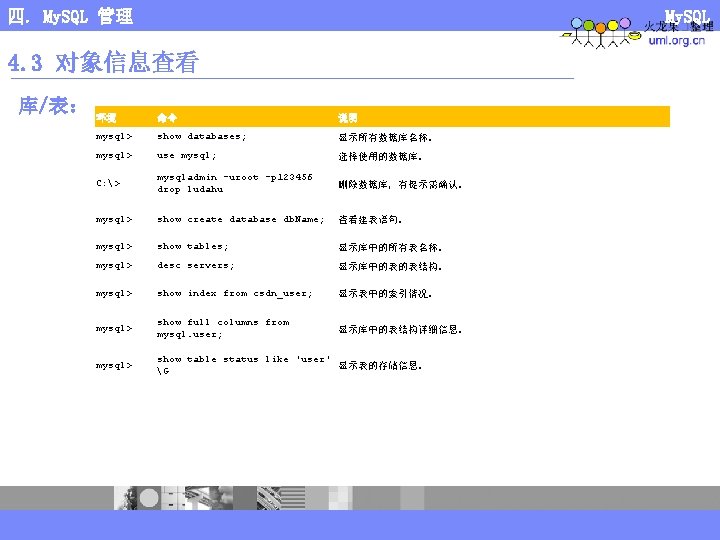Click 'show create database dbName;' command
Image resolution: width=720 pixels, height=540 pixels.
point(241,219)
